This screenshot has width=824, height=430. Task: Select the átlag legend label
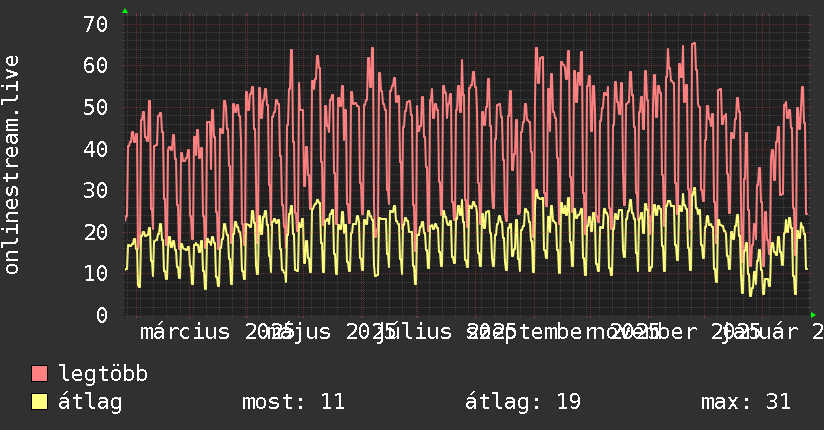[90, 402]
